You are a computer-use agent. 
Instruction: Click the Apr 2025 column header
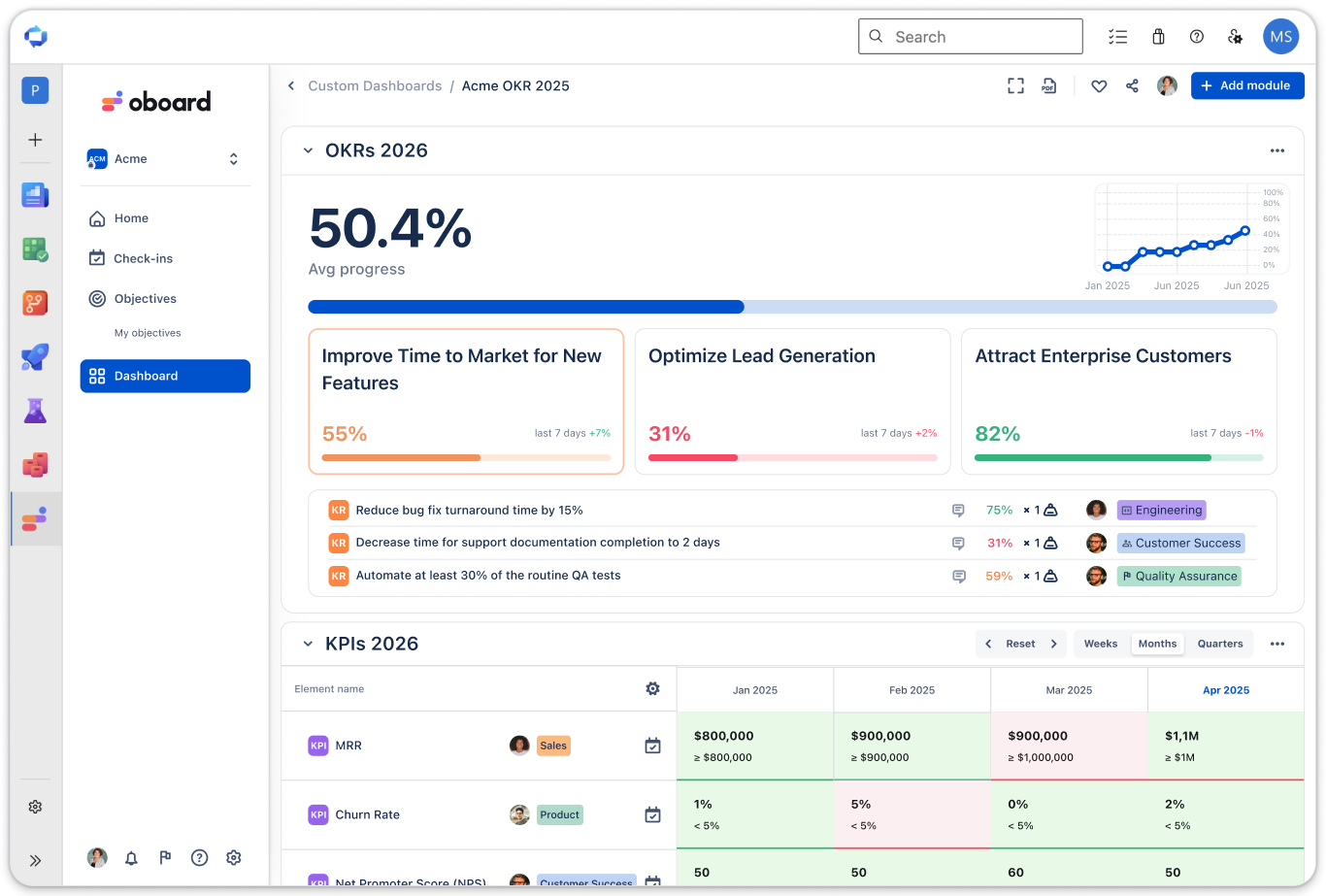tap(1226, 690)
